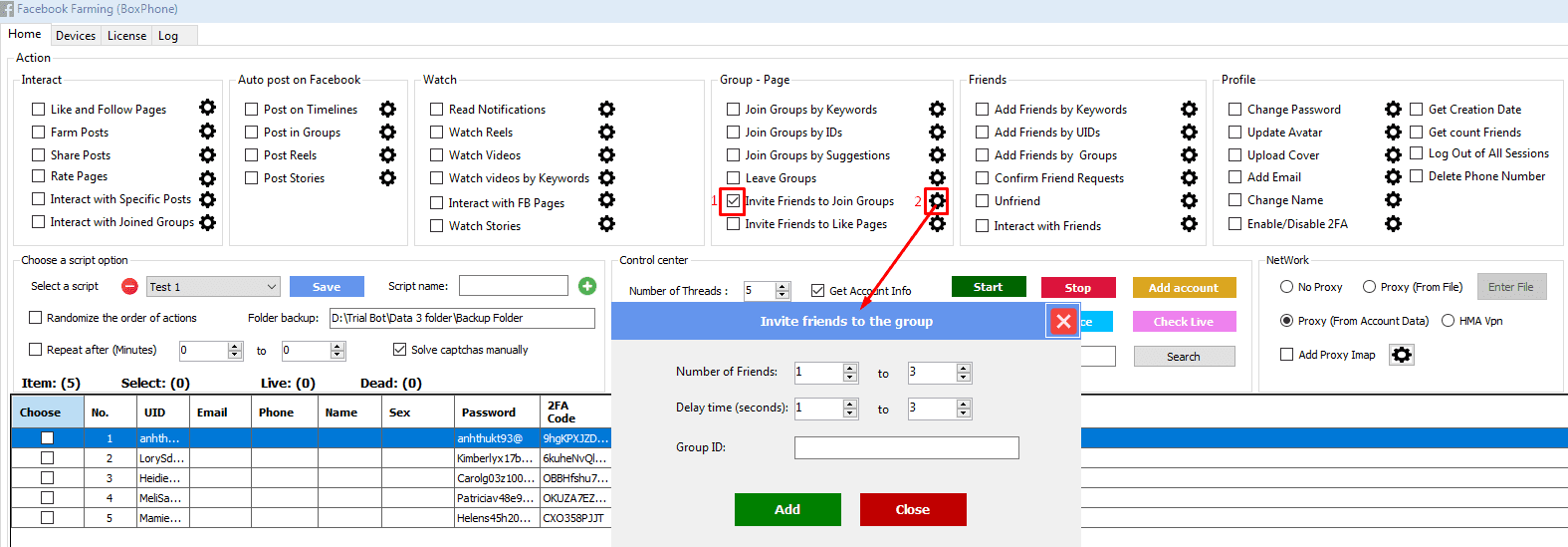This screenshot has height=547, width=1568.
Task: Open settings gear for Post Reels
Action: (x=387, y=154)
